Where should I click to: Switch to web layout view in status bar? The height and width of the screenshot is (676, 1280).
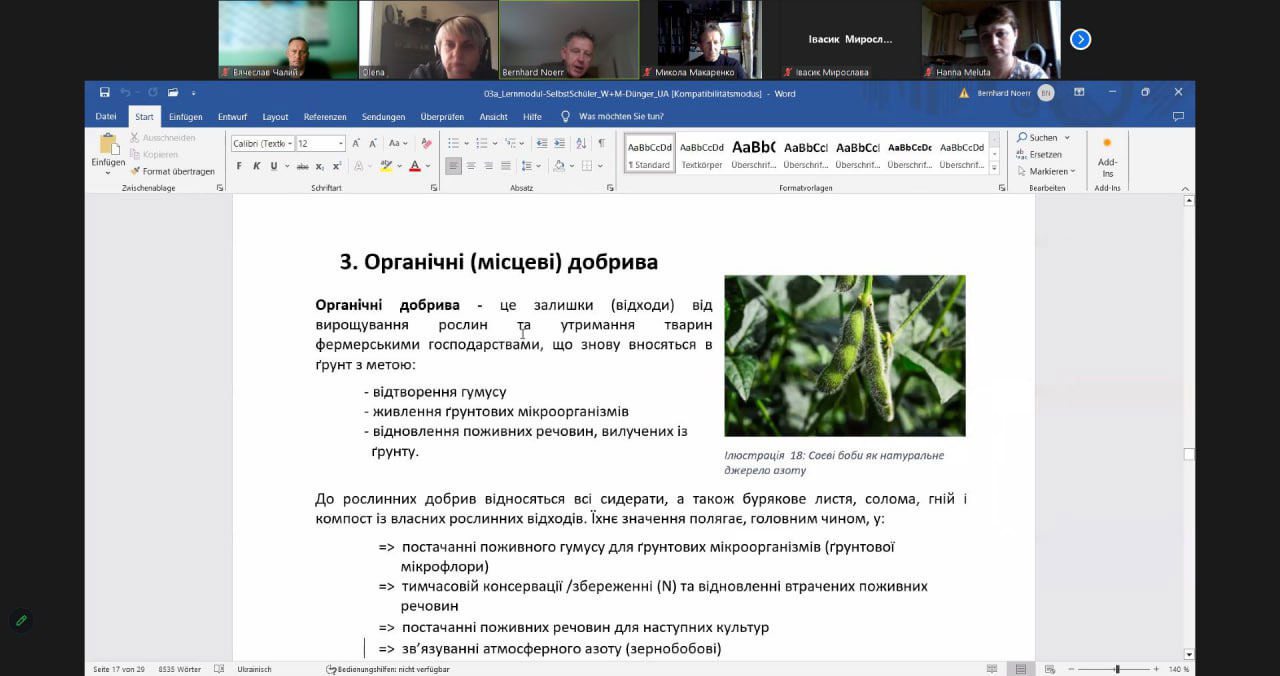pyautogui.click(x=1048, y=669)
